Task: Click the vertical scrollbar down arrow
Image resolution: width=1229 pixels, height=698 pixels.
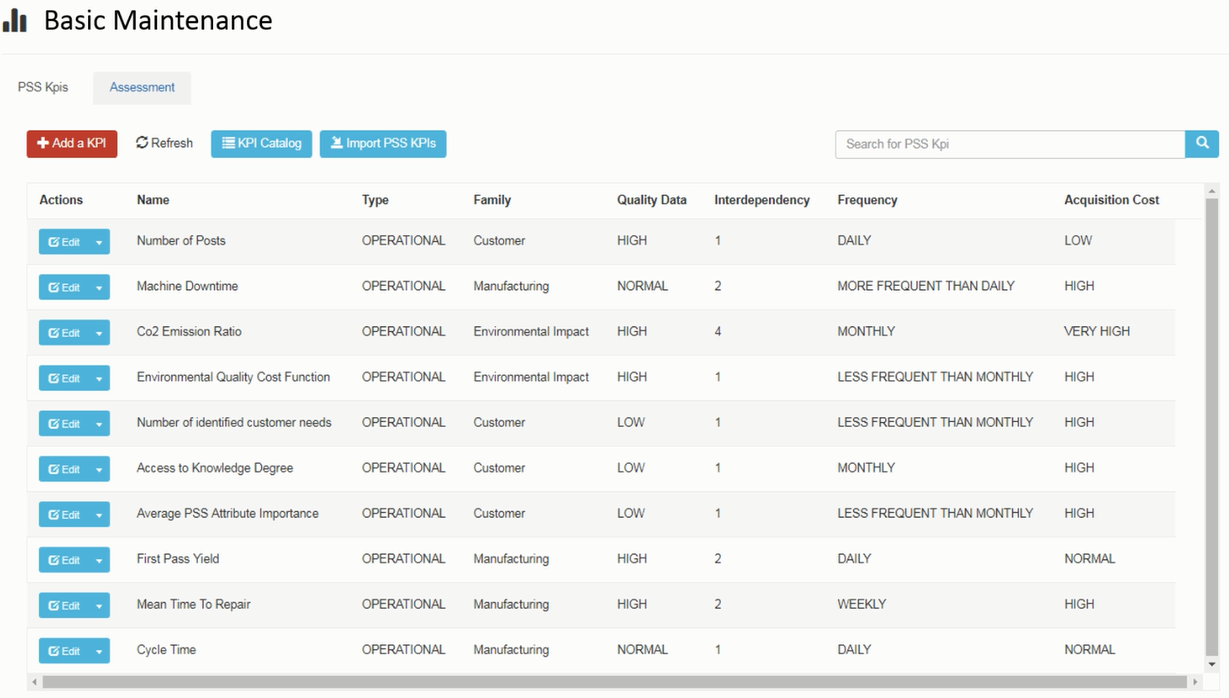Action: (1212, 664)
